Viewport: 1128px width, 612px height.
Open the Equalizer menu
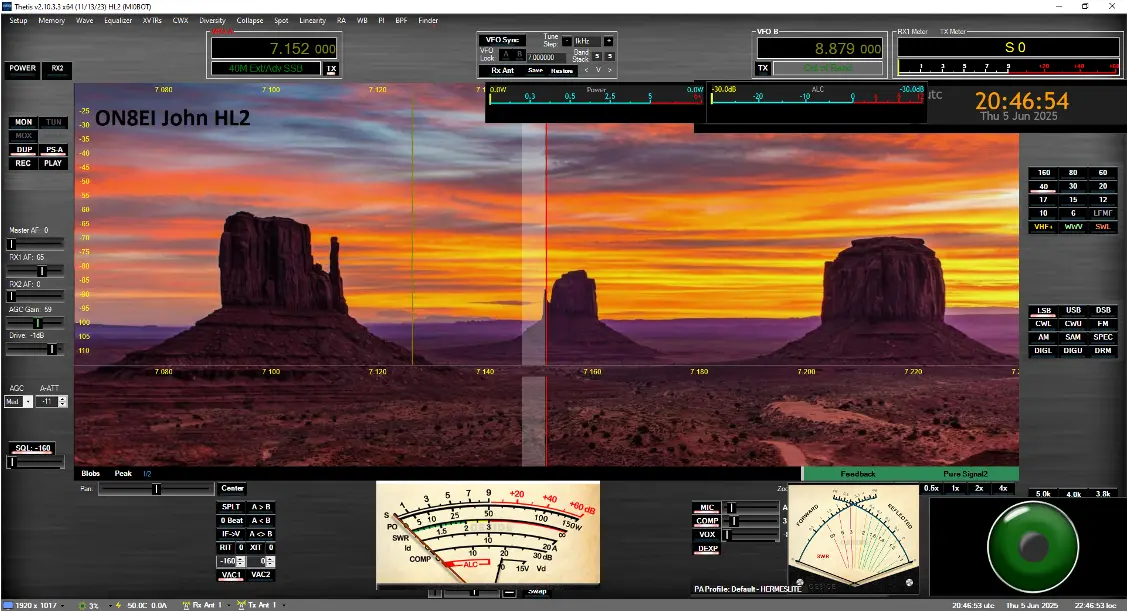(118, 20)
